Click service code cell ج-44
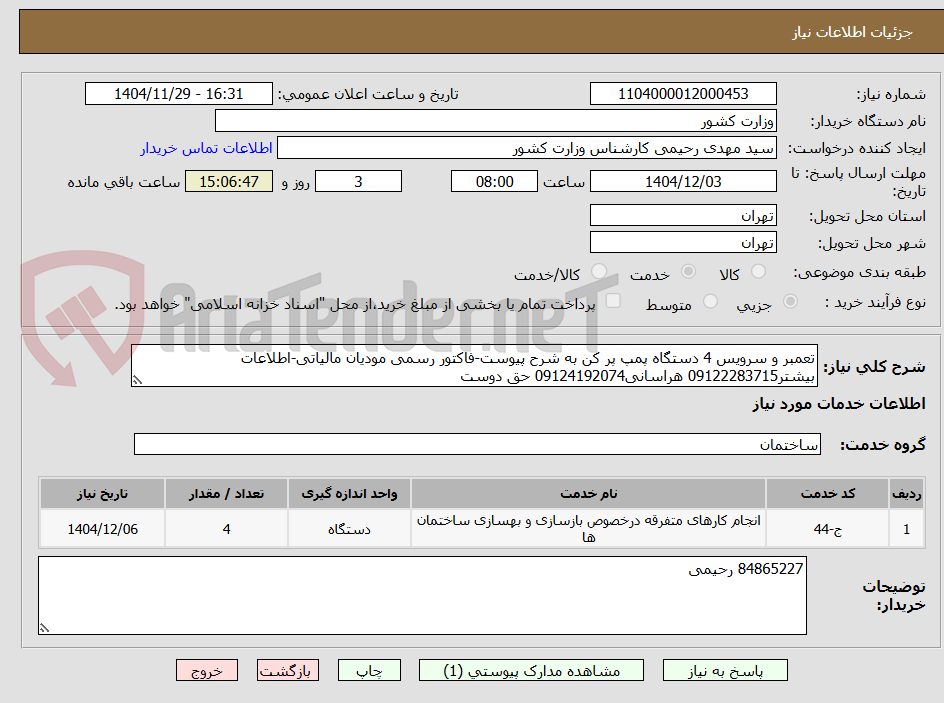Viewport: 944px width, 703px height. pos(827,528)
